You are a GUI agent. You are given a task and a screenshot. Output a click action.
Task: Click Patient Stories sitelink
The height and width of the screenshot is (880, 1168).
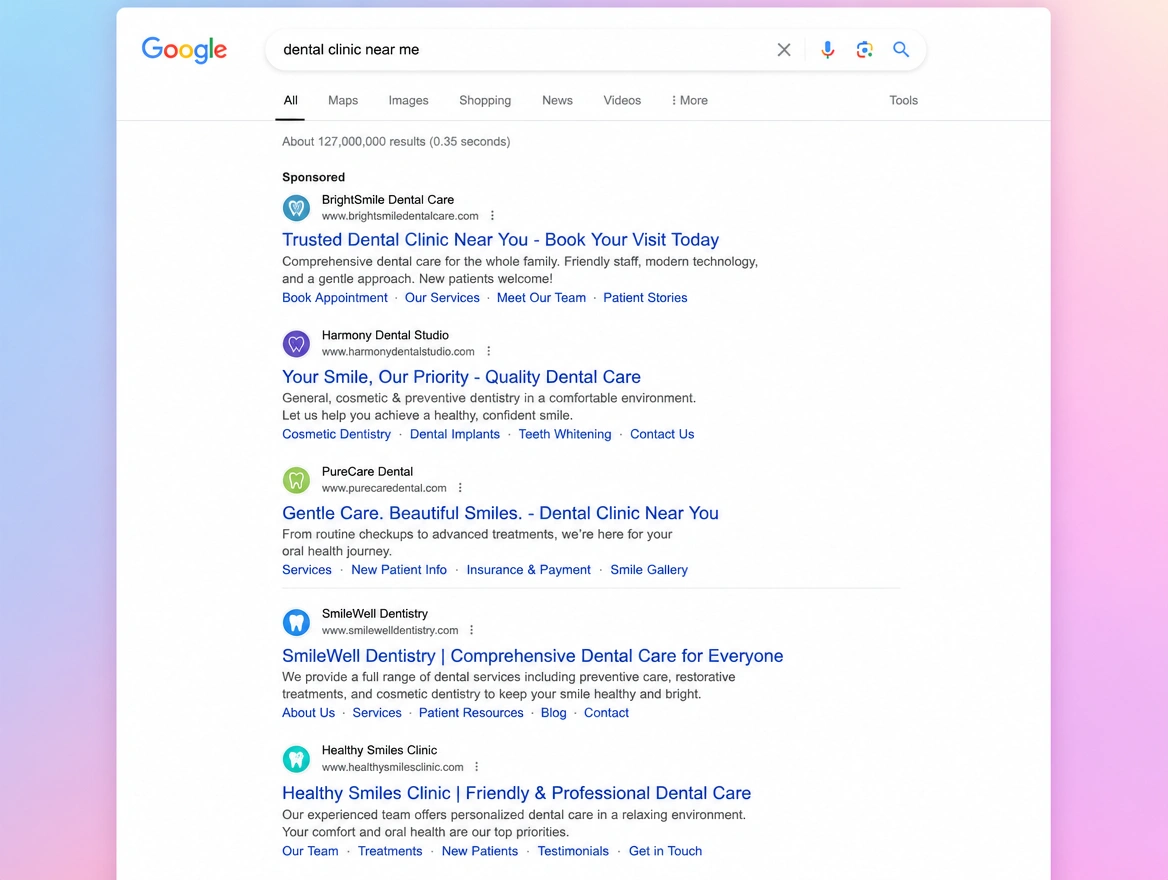pos(645,298)
